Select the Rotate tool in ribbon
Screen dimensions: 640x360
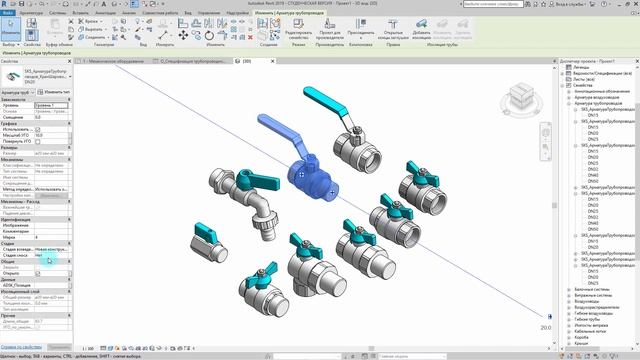click(x=209, y=36)
